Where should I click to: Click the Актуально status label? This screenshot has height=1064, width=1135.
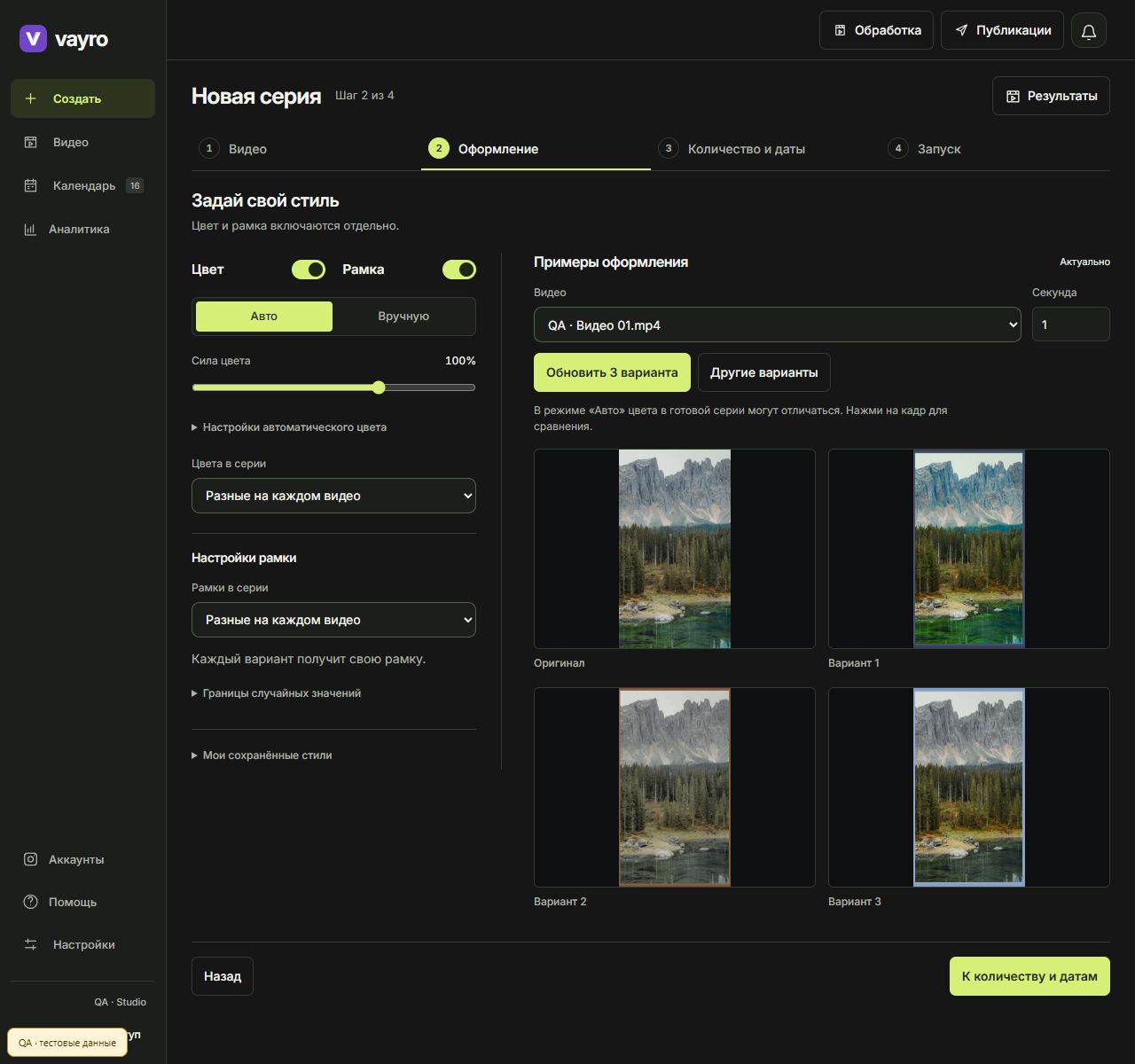[x=1084, y=262]
